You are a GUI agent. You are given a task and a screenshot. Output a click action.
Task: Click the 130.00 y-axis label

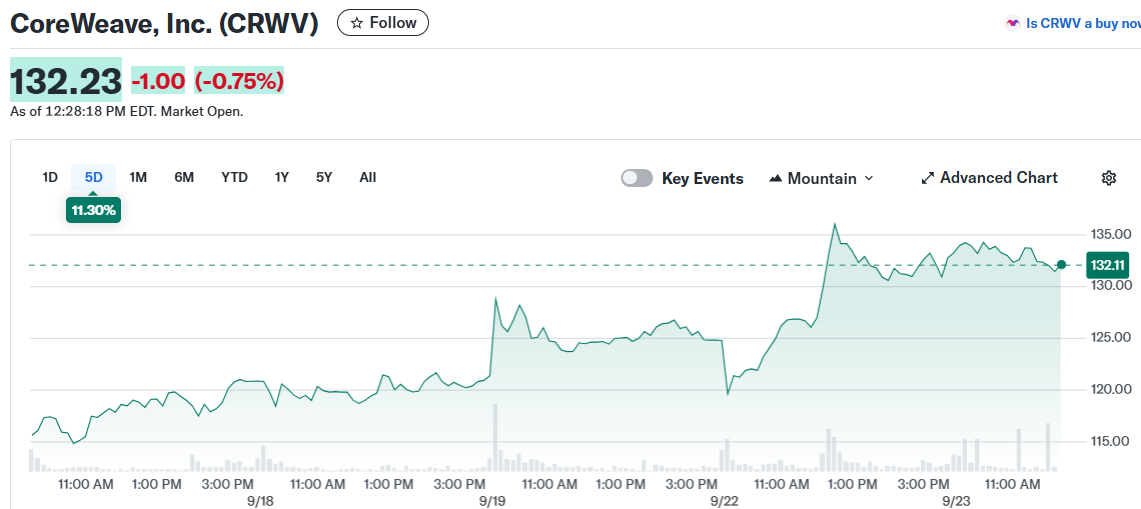1110,285
